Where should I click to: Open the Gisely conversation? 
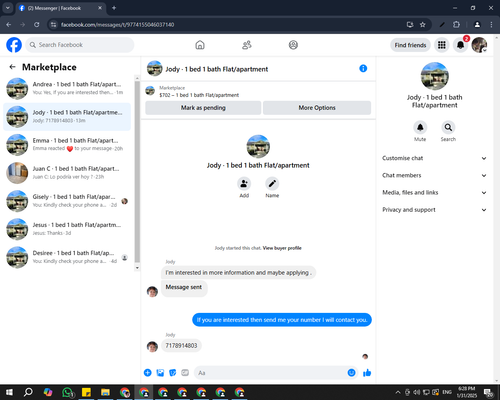click(67, 201)
